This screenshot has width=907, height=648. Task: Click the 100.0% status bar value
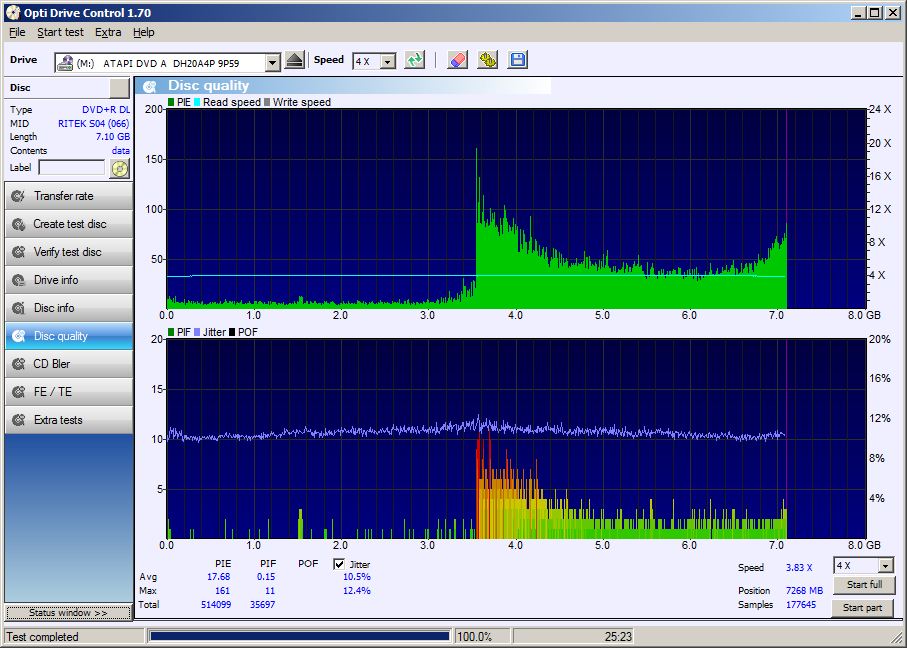[475, 636]
